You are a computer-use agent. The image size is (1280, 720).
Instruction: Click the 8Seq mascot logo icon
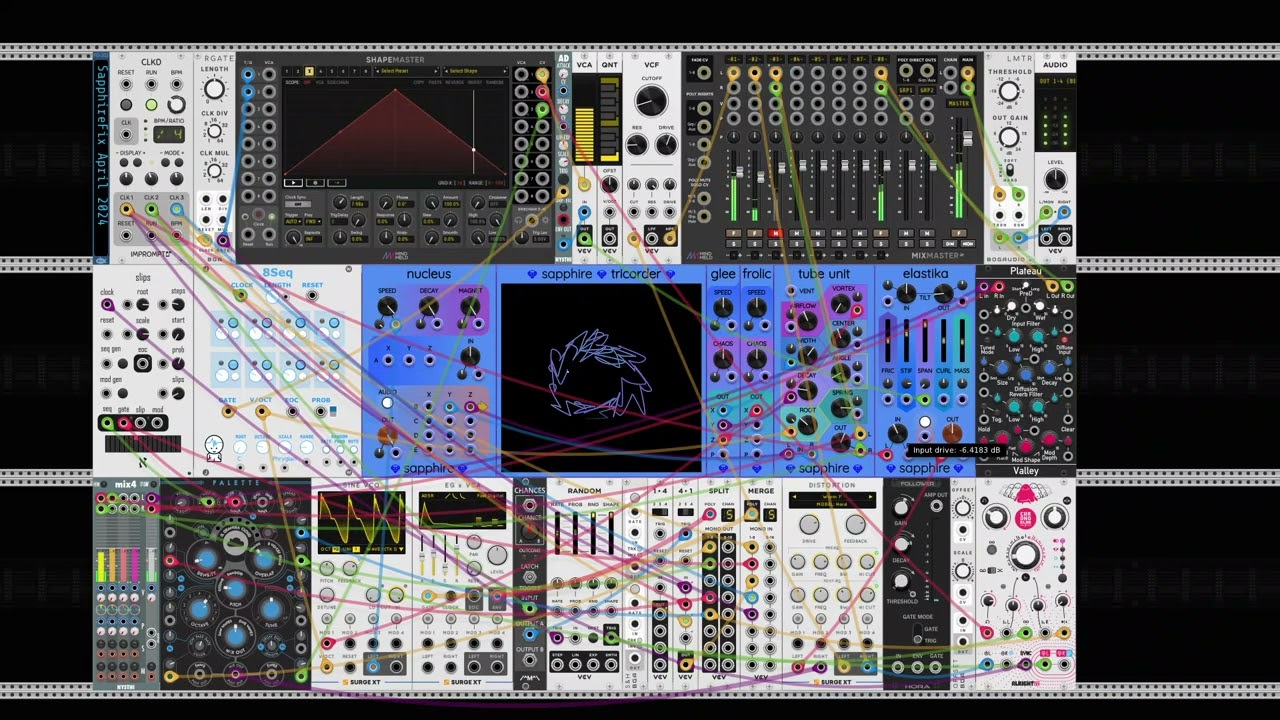coord(214,448)
